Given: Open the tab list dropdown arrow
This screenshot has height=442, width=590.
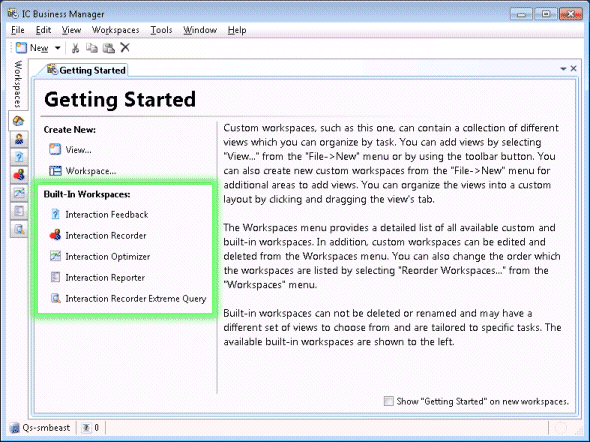Looking at the screenshot, I should [563, 69].
